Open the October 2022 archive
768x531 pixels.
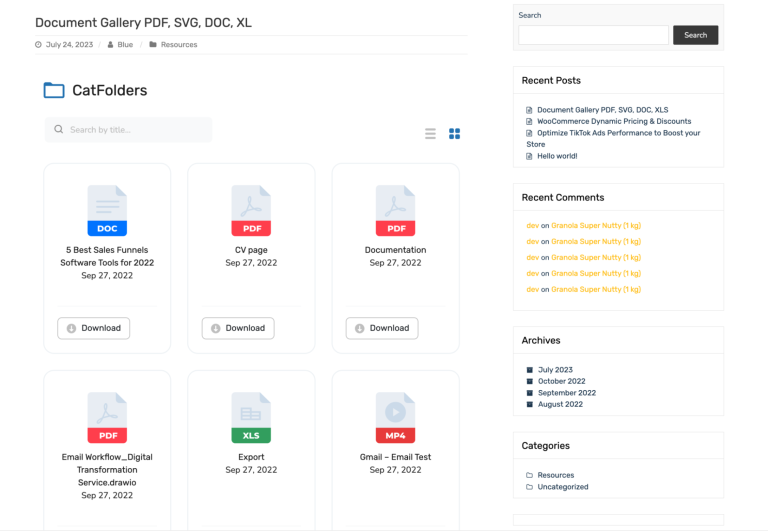[561, 381]
